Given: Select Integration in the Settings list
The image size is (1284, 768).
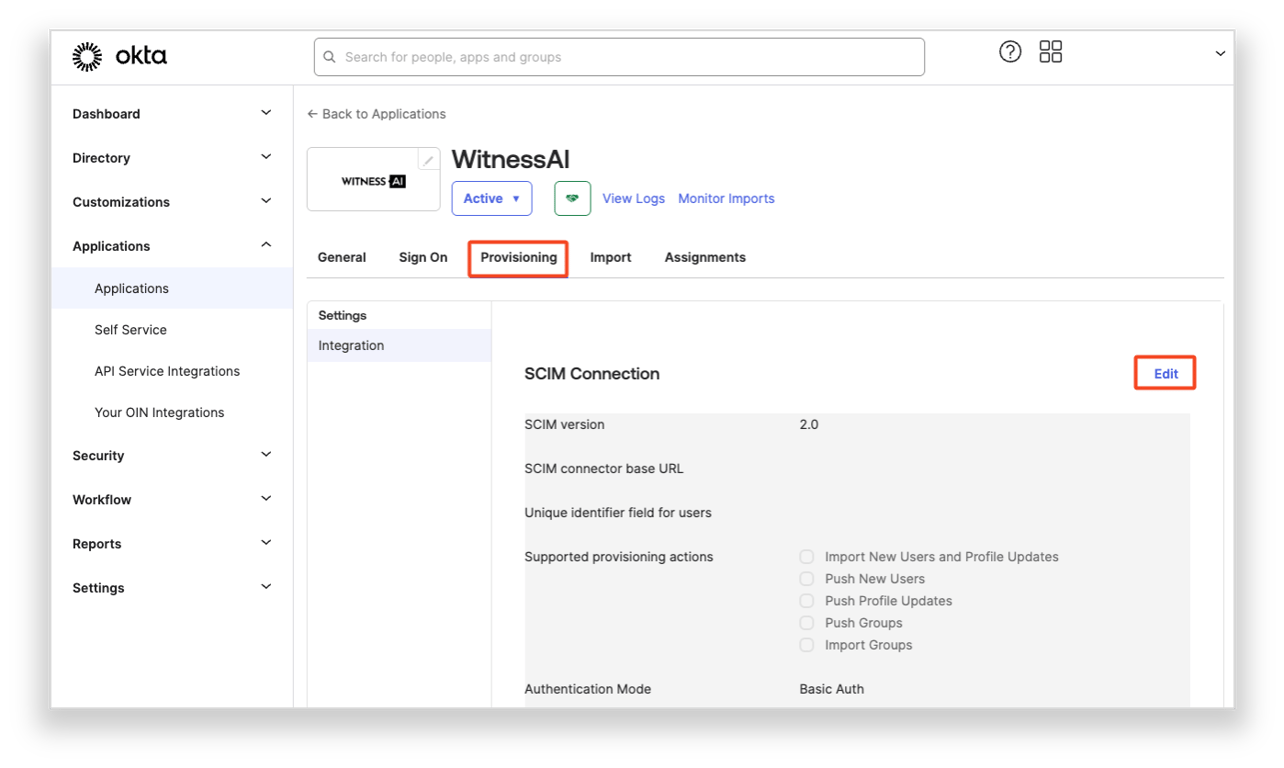Looking at the screenshot, I should coord(400,346).
